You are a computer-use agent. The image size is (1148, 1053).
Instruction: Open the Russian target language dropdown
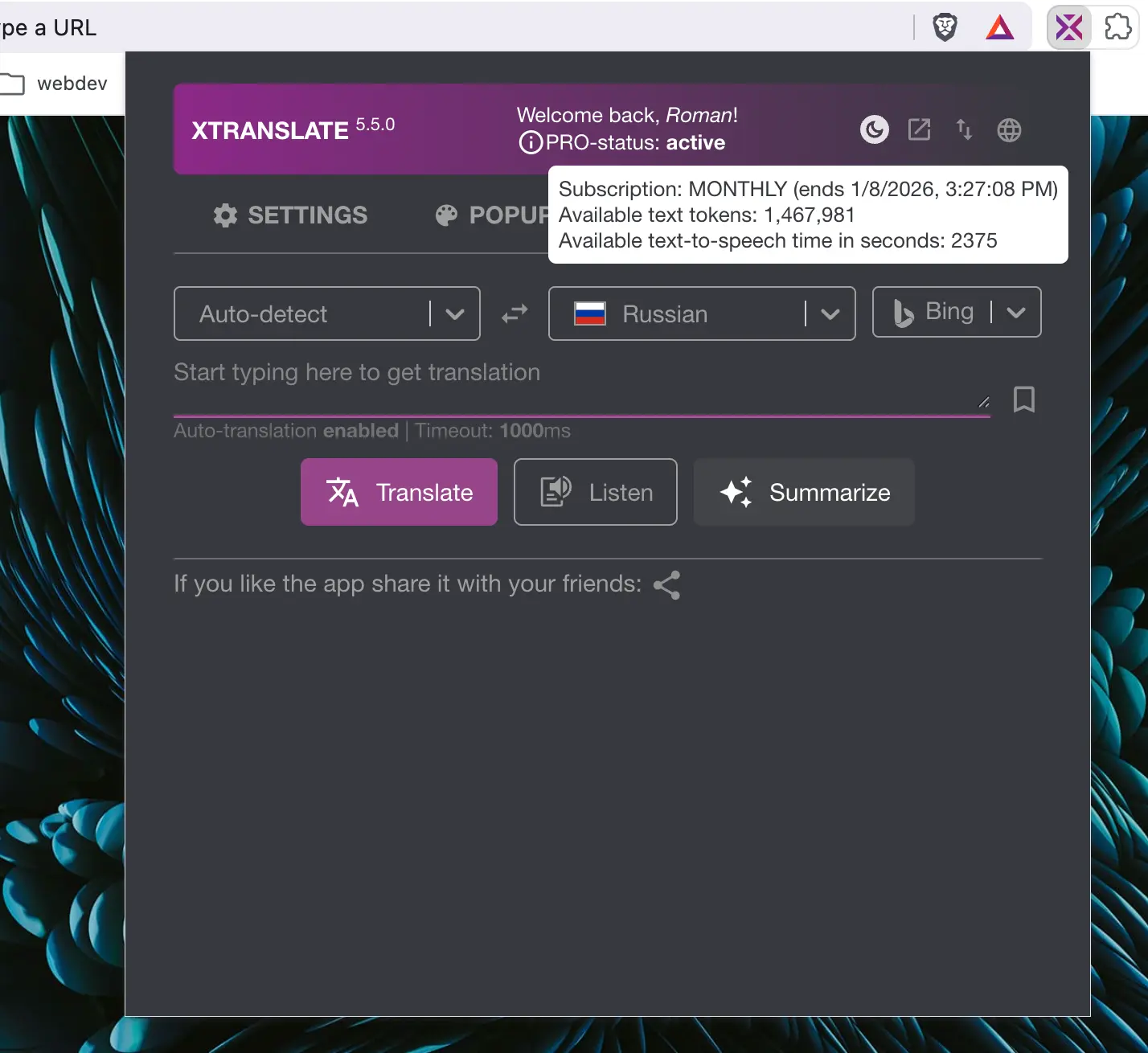830,313
